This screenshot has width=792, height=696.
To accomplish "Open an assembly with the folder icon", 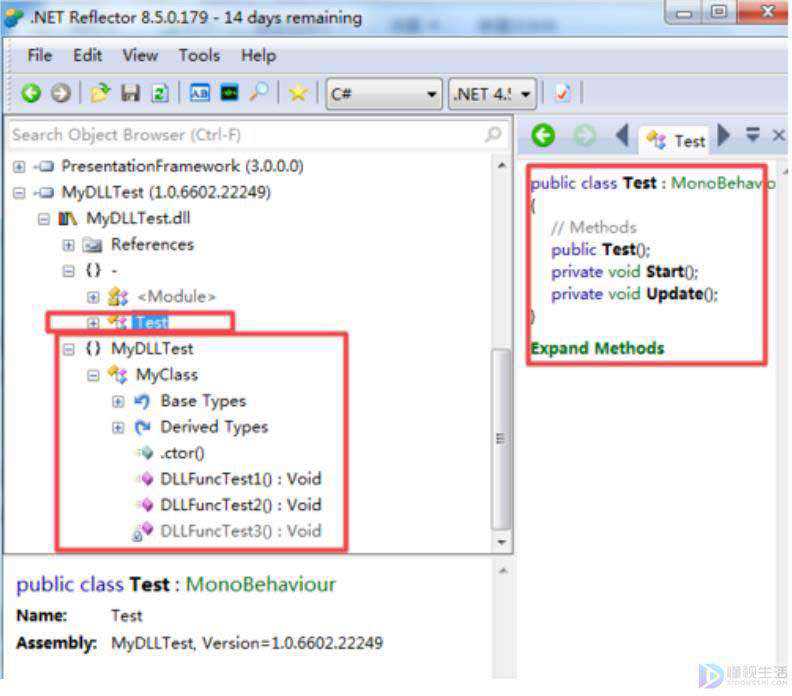I will pos(100,93).
